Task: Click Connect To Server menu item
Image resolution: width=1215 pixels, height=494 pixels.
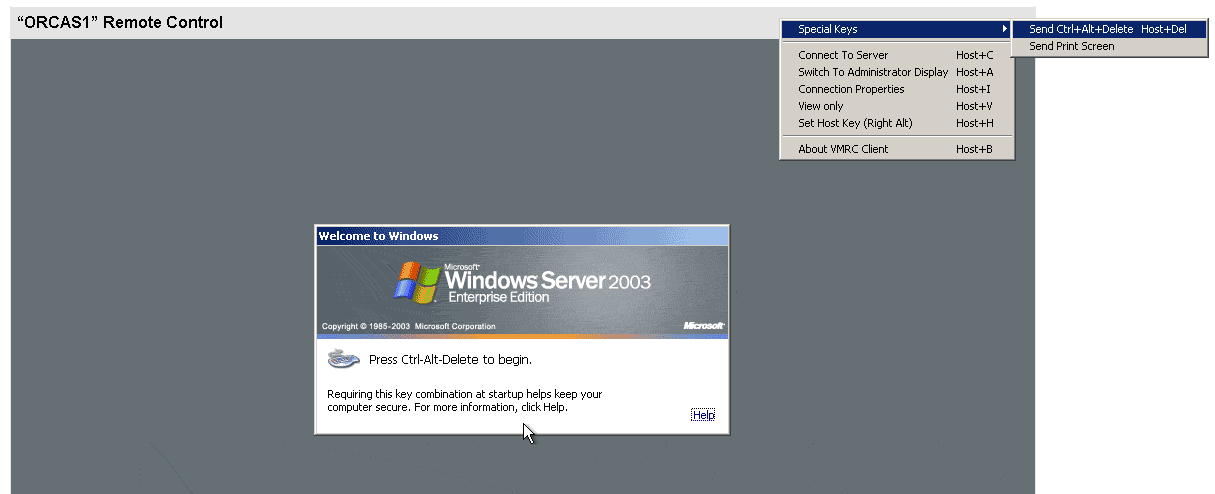Action: click(x=897, y=55)
